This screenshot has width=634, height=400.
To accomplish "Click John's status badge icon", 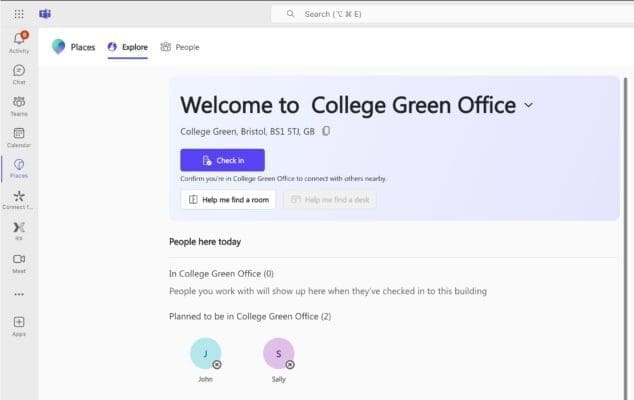I will 217,365.
